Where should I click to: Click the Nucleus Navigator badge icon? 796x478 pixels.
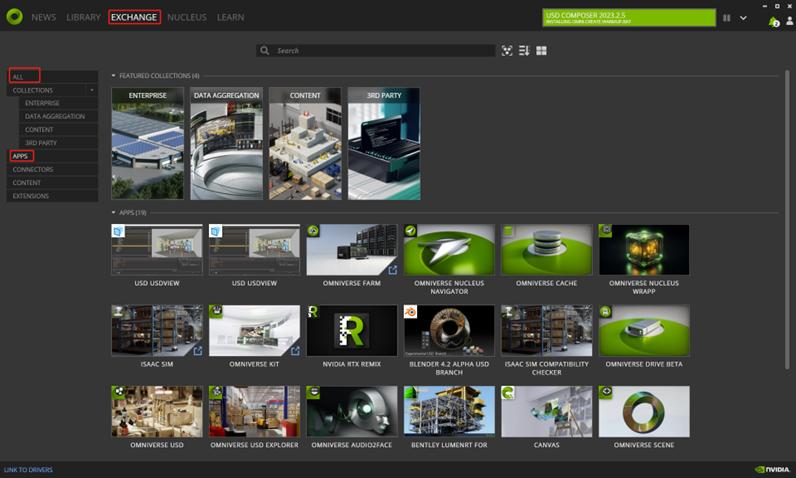(x=410, y=231)
